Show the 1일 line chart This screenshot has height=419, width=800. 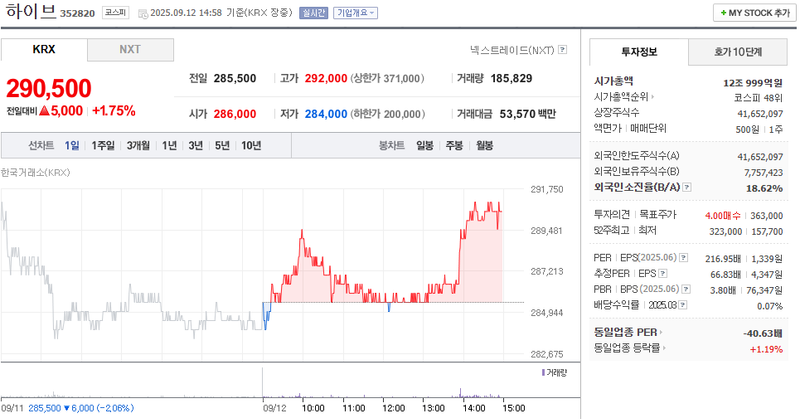[x=72, y=145]
